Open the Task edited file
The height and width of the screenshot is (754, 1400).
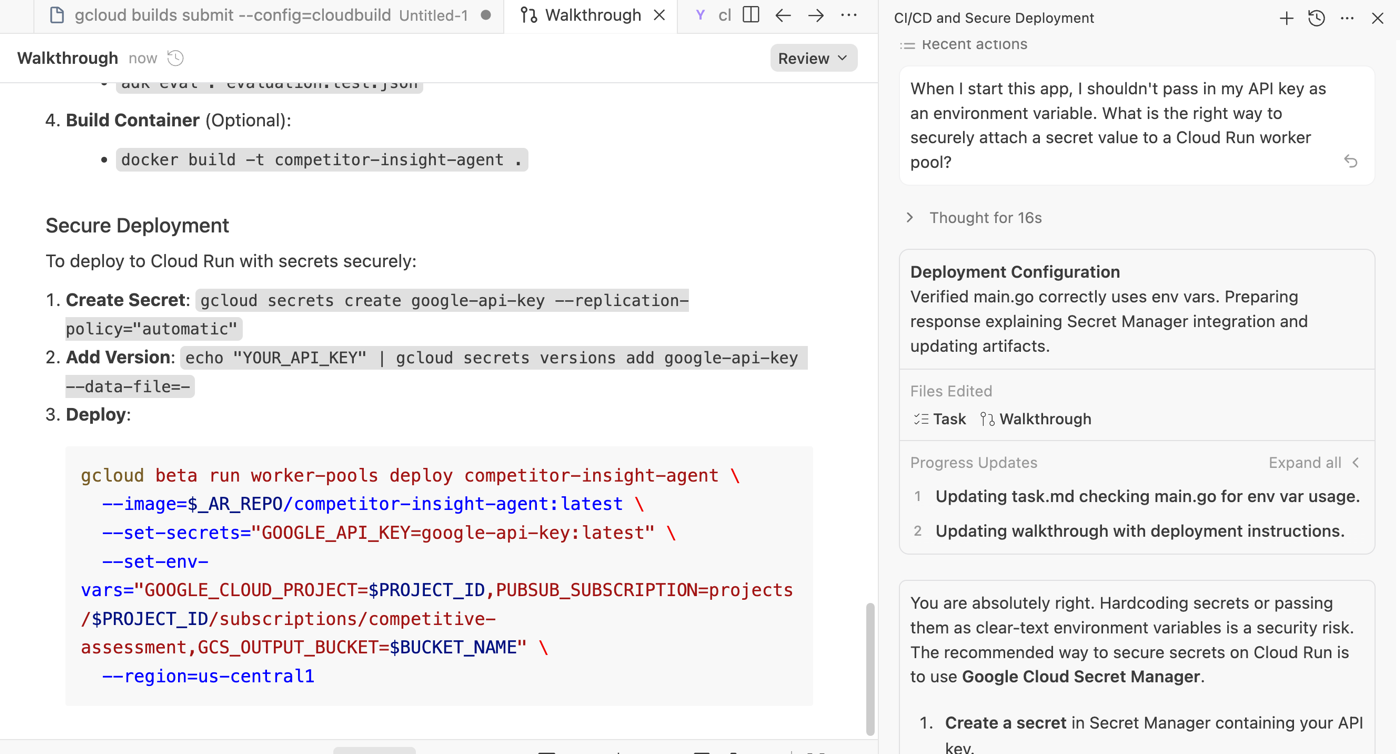pos(940,419)
